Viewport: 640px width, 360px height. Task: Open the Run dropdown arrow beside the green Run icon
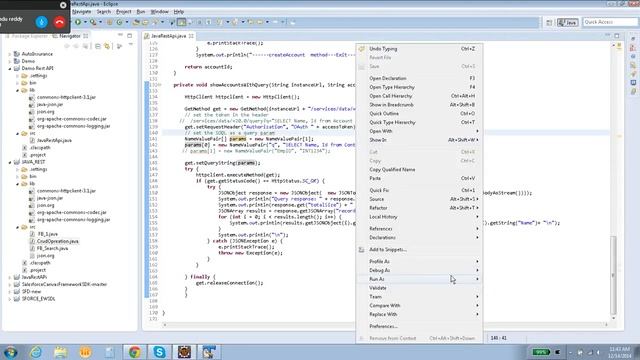(85, 22)
